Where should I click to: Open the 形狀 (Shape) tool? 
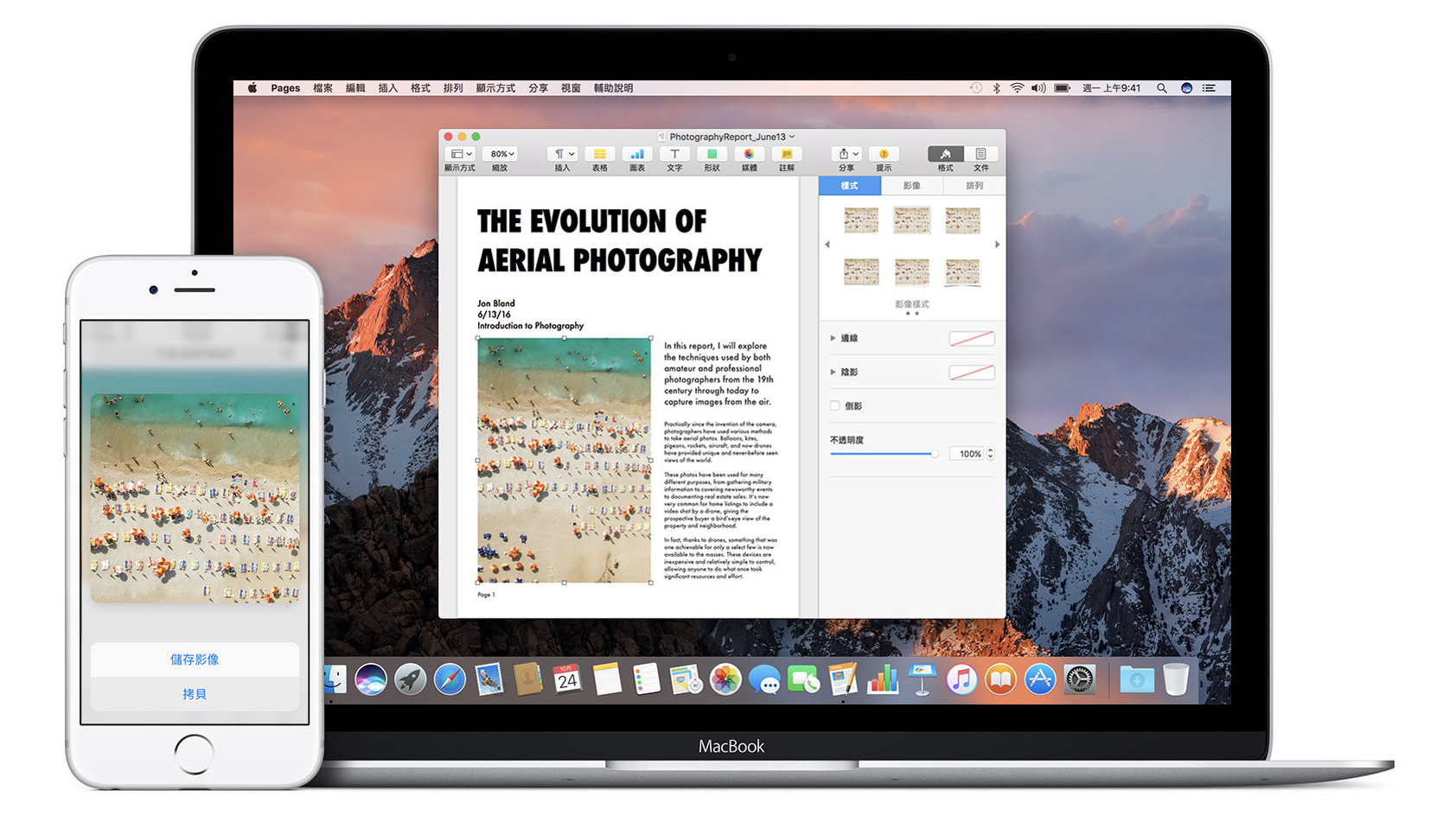pos(712,155)
